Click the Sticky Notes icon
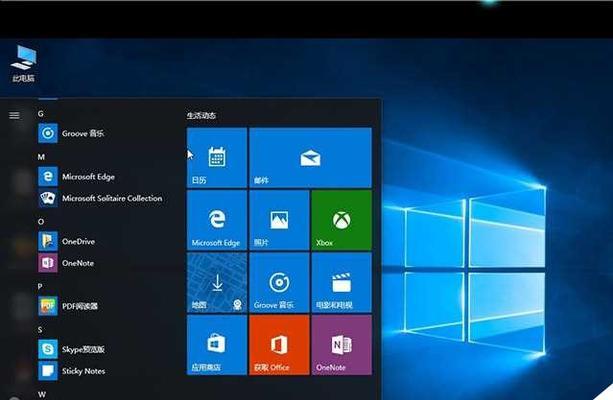 pyautogui.click(x=48, y=371)
